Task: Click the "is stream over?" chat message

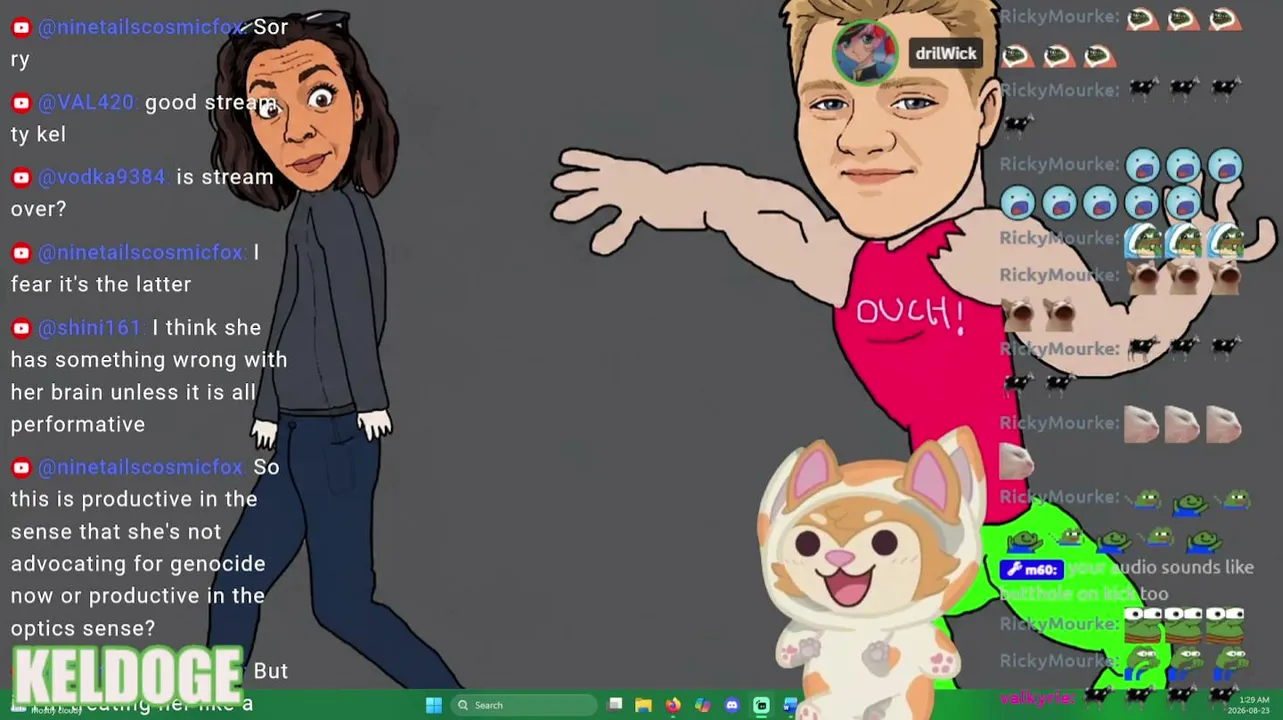Action: tap(142, 193)
